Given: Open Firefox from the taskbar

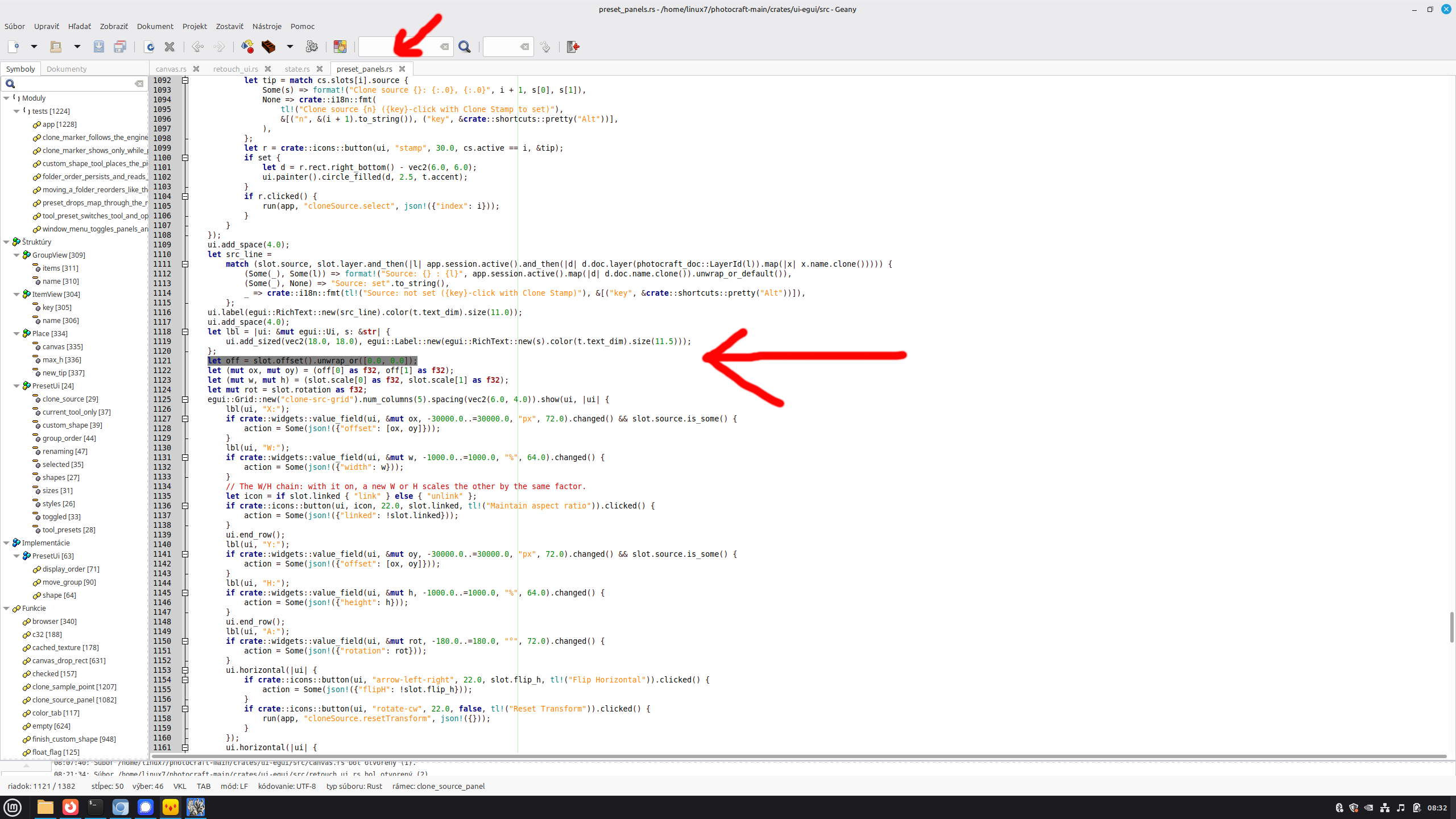Looking at the screenshot, I should (x=71, y=807).
